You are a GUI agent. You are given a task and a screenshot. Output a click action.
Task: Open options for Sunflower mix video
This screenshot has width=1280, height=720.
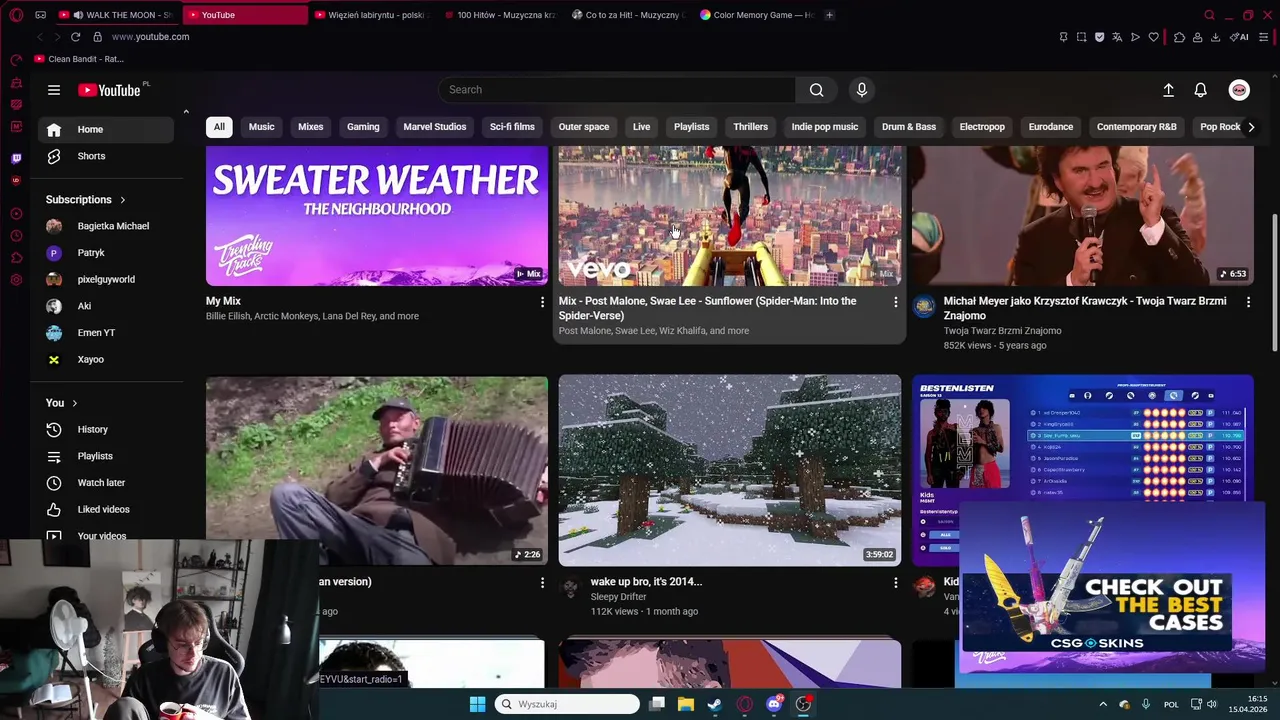point(895,302)
